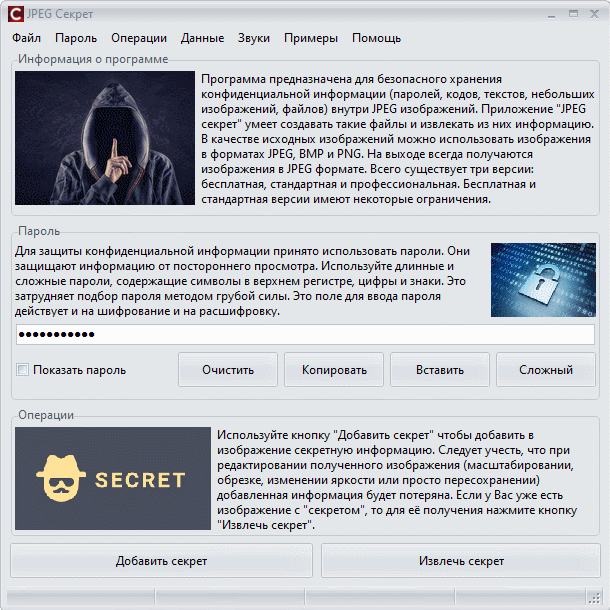Open the Файл menu
This screenshot has width=610, height=610.
tap(26, 38)
